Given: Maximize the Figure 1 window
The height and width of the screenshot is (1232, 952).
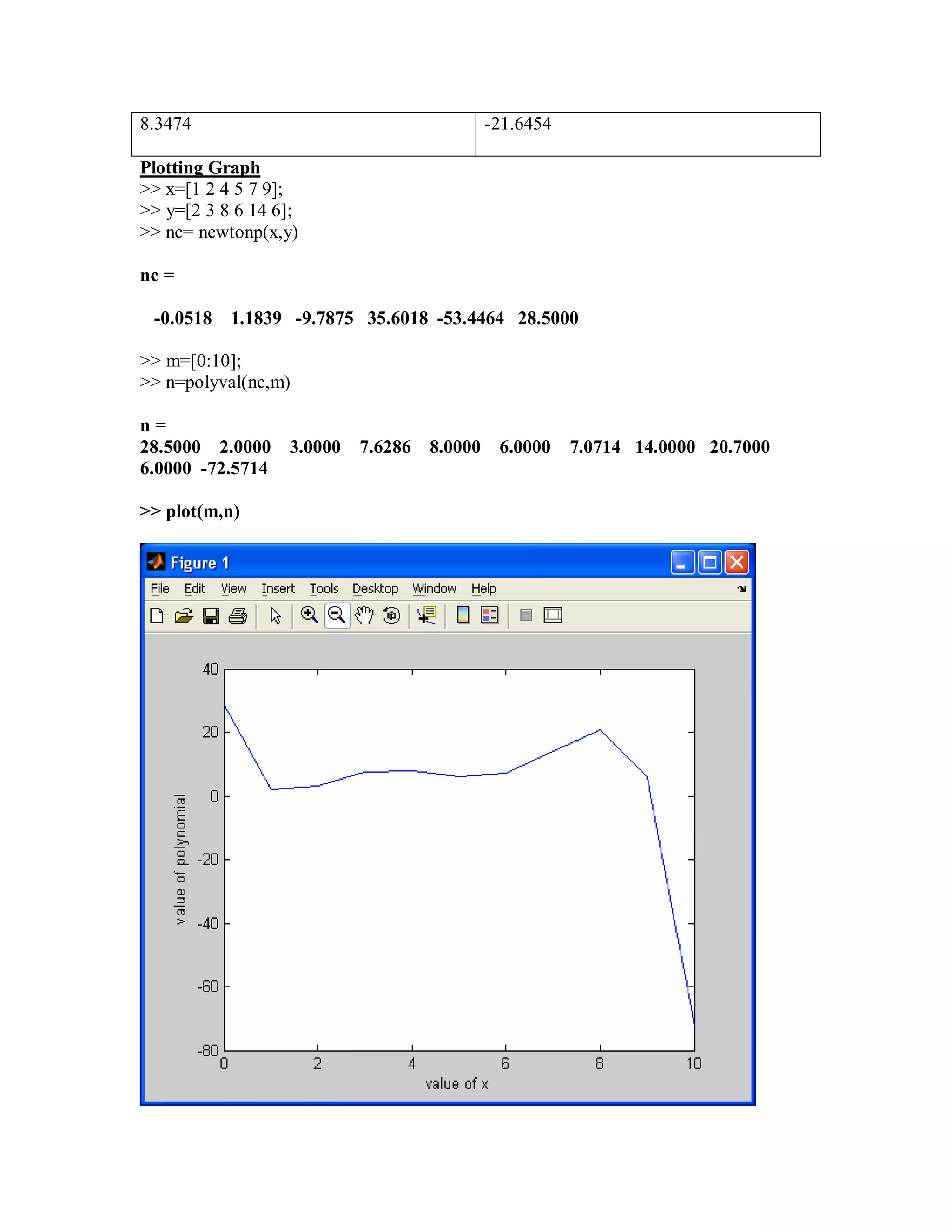Looking at the screenshot, I should pos(709,563).
